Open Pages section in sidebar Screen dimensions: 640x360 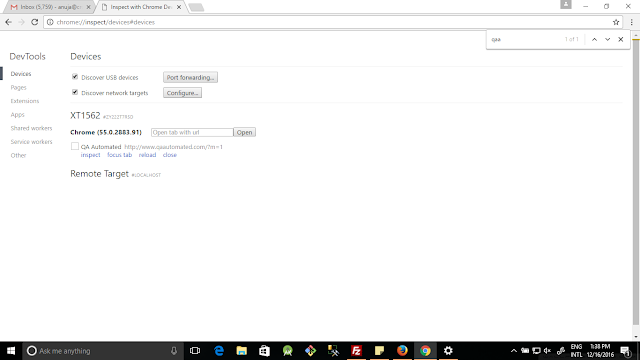(x=18, y=87)
